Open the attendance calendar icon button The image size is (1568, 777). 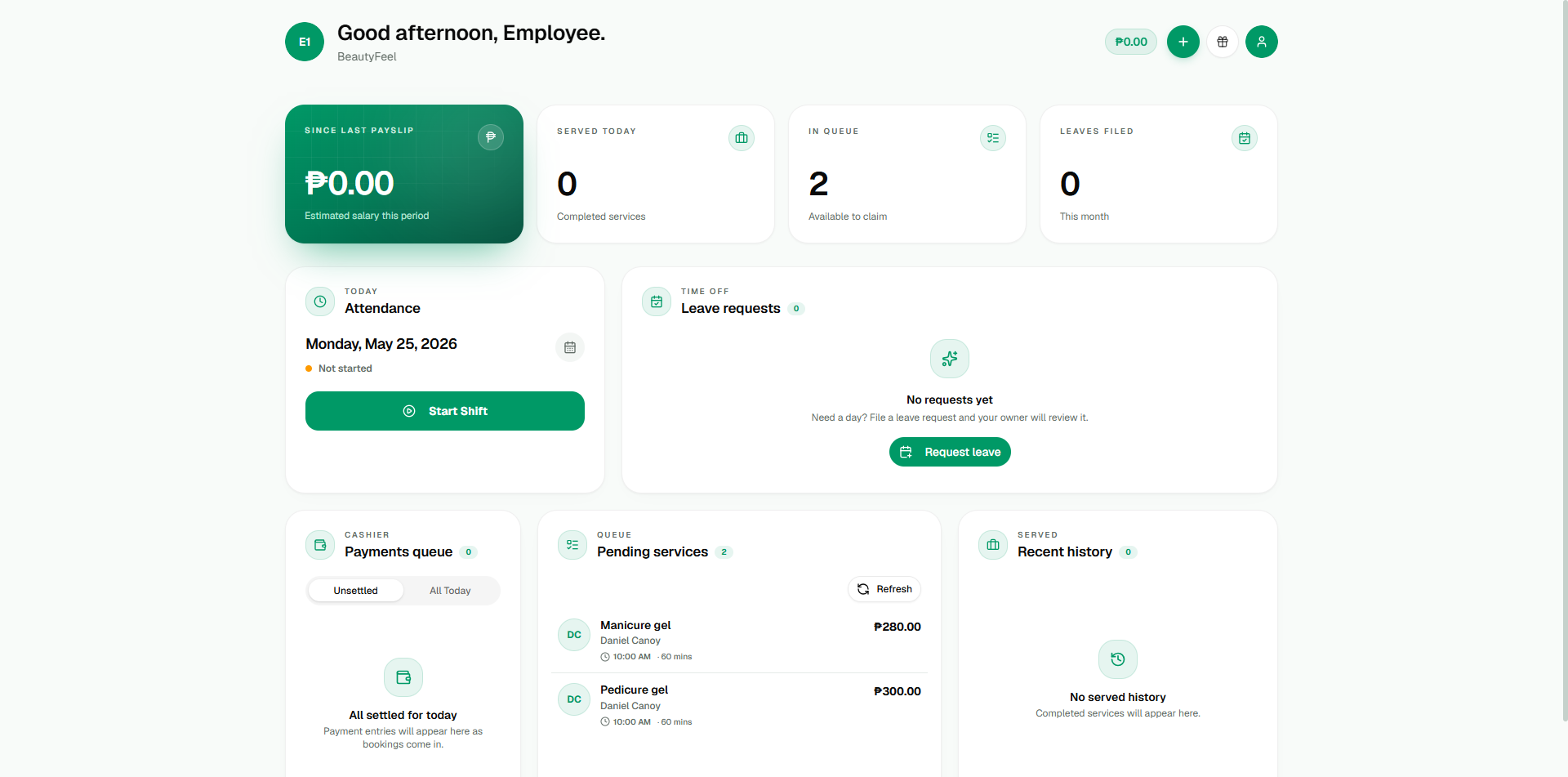[570, 347]
